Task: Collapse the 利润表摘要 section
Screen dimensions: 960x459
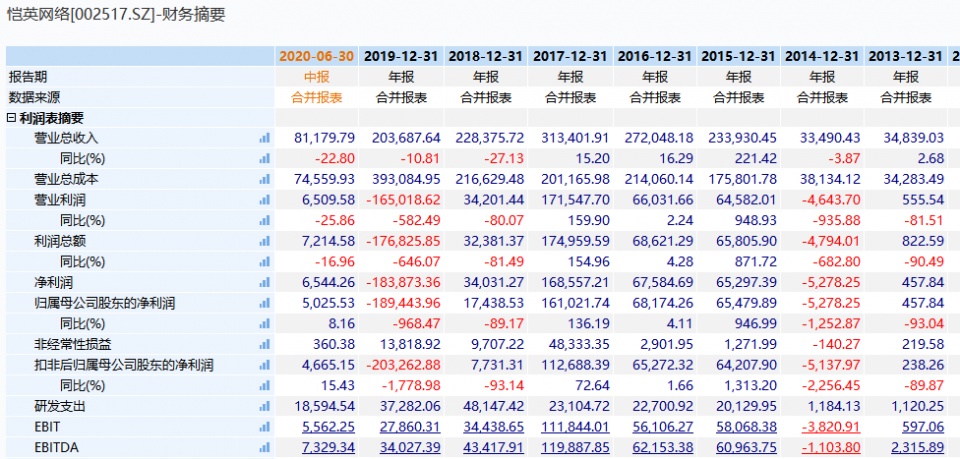Action: pyautogui.click(x=11, y=118)
